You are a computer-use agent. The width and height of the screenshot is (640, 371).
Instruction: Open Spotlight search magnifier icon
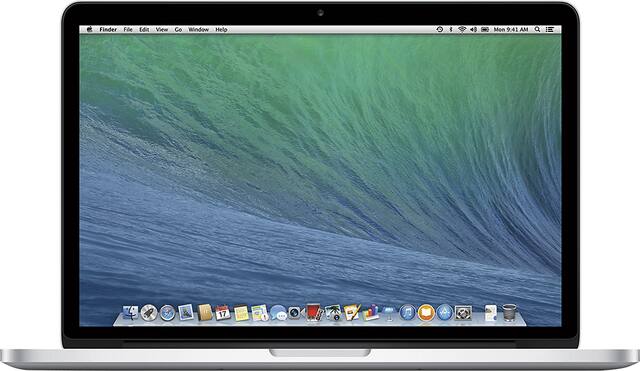(x=538, y=29)
